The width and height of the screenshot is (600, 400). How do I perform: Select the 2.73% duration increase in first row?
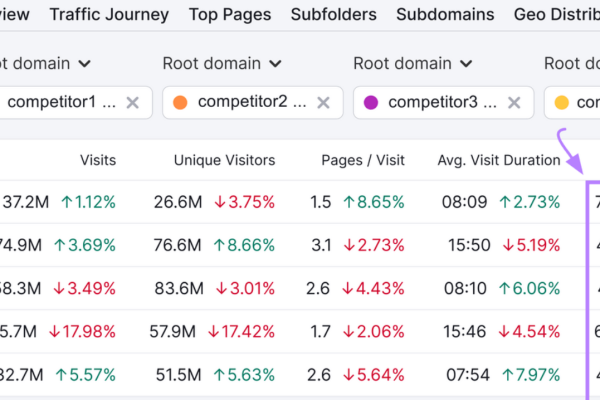click(x=530, y=202)
